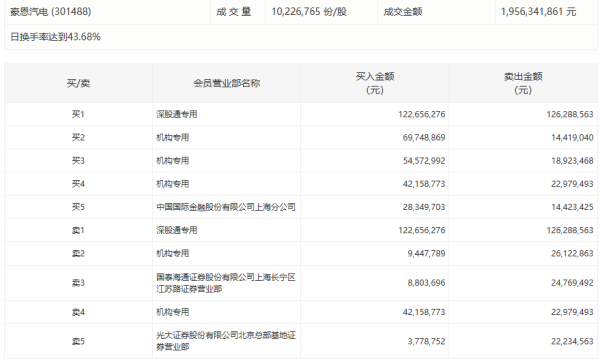The height and width of the screenshot is (360, 600).
Task: Click buy amount 122,656,276 in 卖1 row
Action: pos(422,230)
